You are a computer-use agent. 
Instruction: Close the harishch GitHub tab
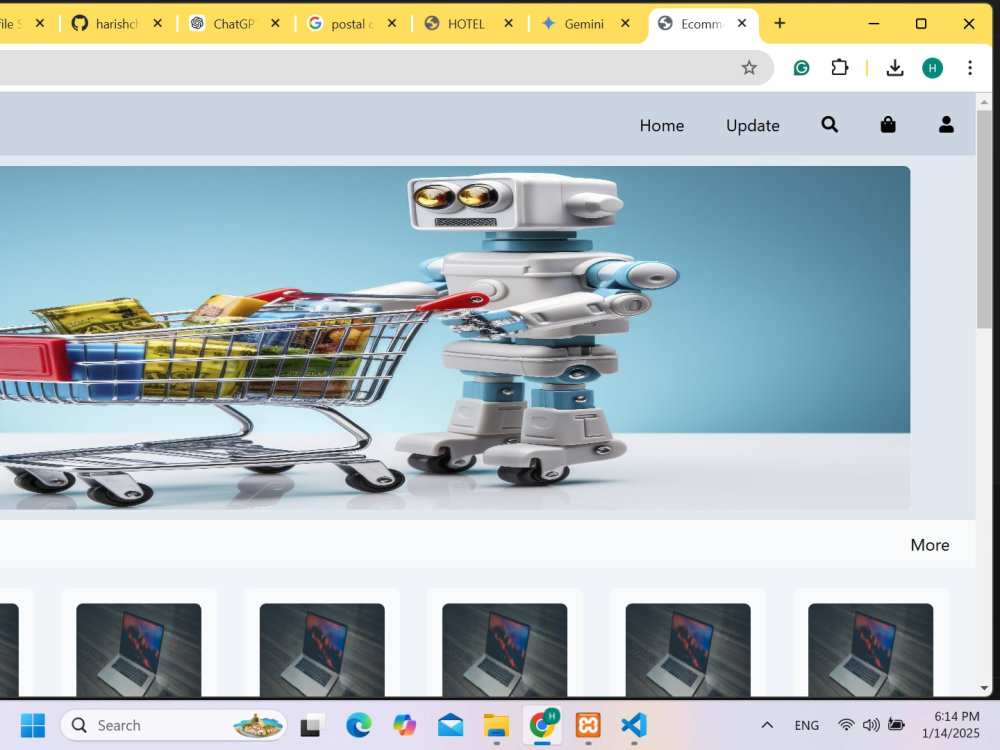pos(158,24)
